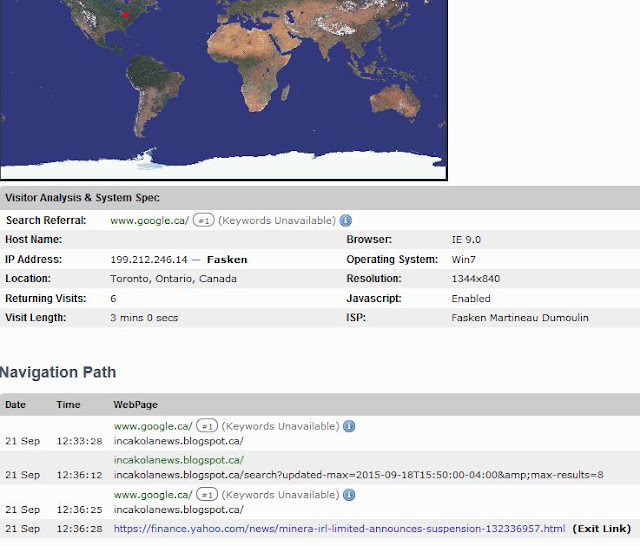Click Time column header
This screenshot has width=640, height=546.
(x=68, y=405)
